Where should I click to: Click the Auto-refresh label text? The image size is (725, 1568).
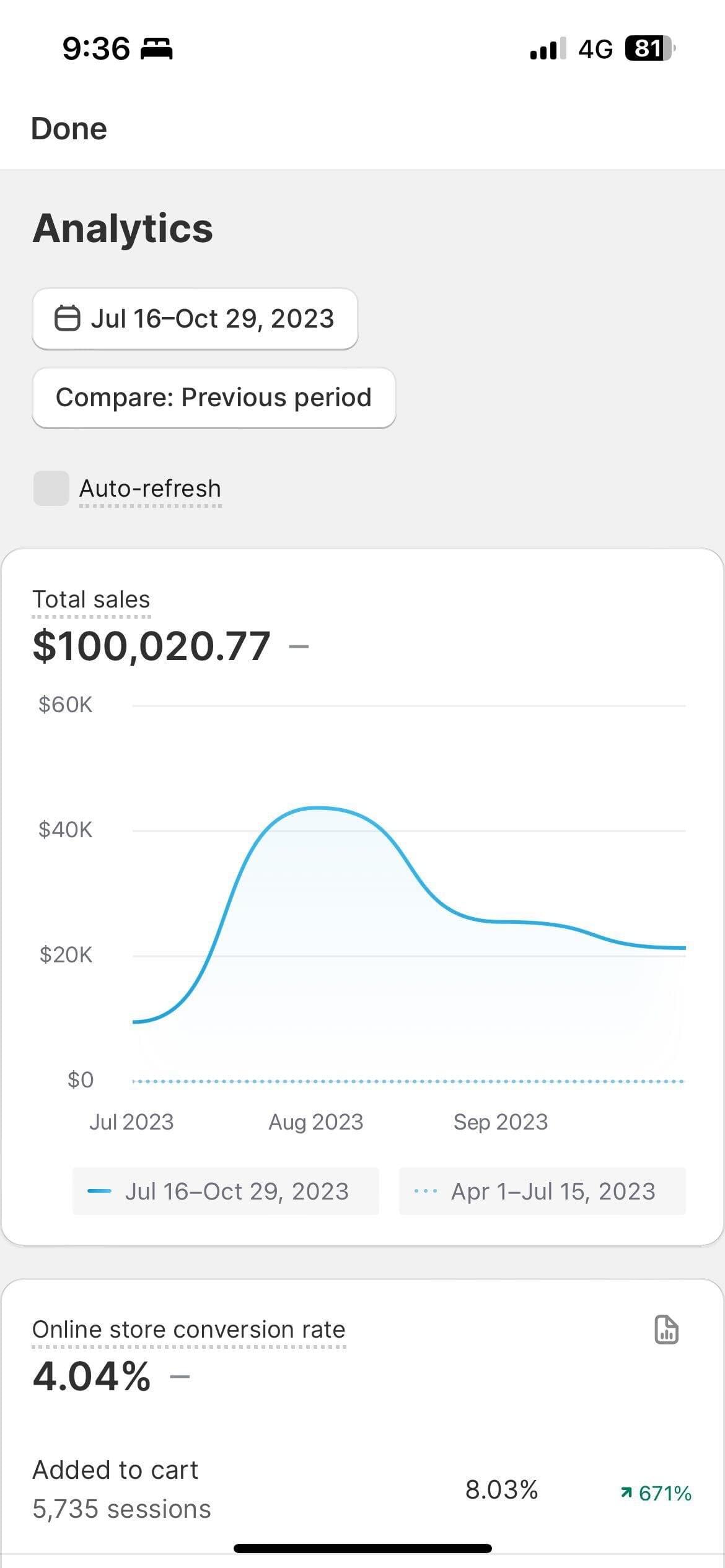[150, 489]
